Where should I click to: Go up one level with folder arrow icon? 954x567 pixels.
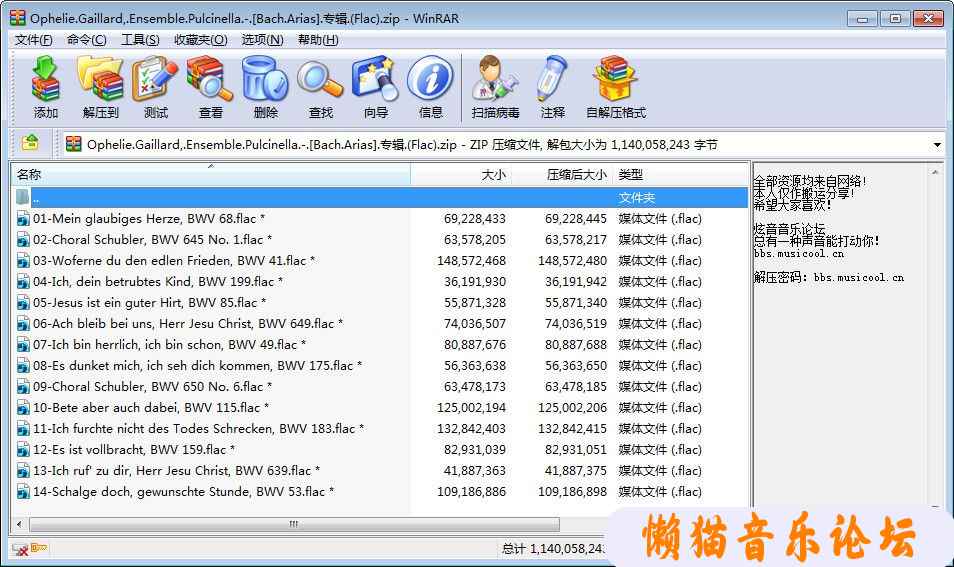pyautogui.click(x=30, y=144)
